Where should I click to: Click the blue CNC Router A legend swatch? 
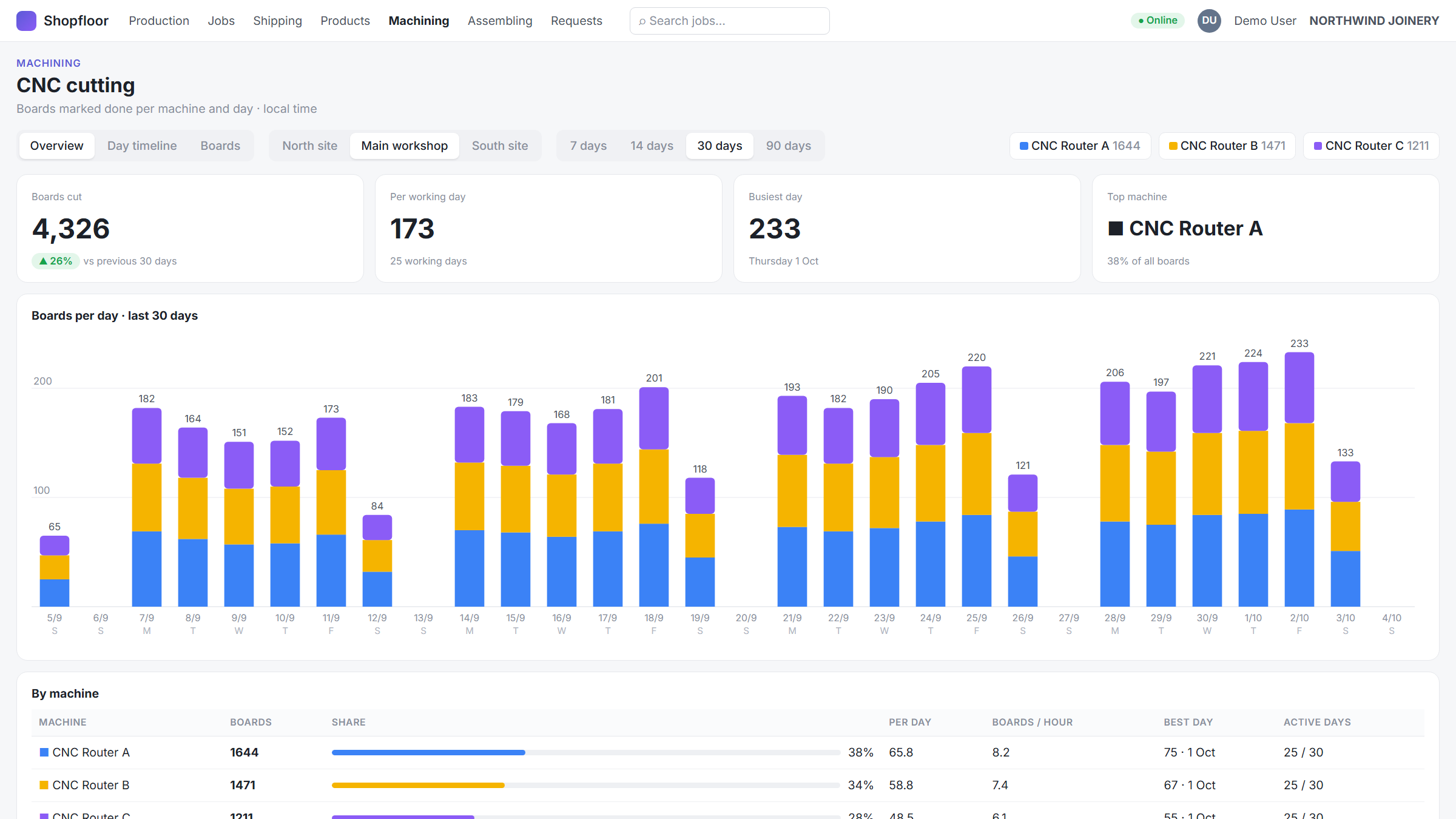pyautogui.click(x=1024, y=146)
